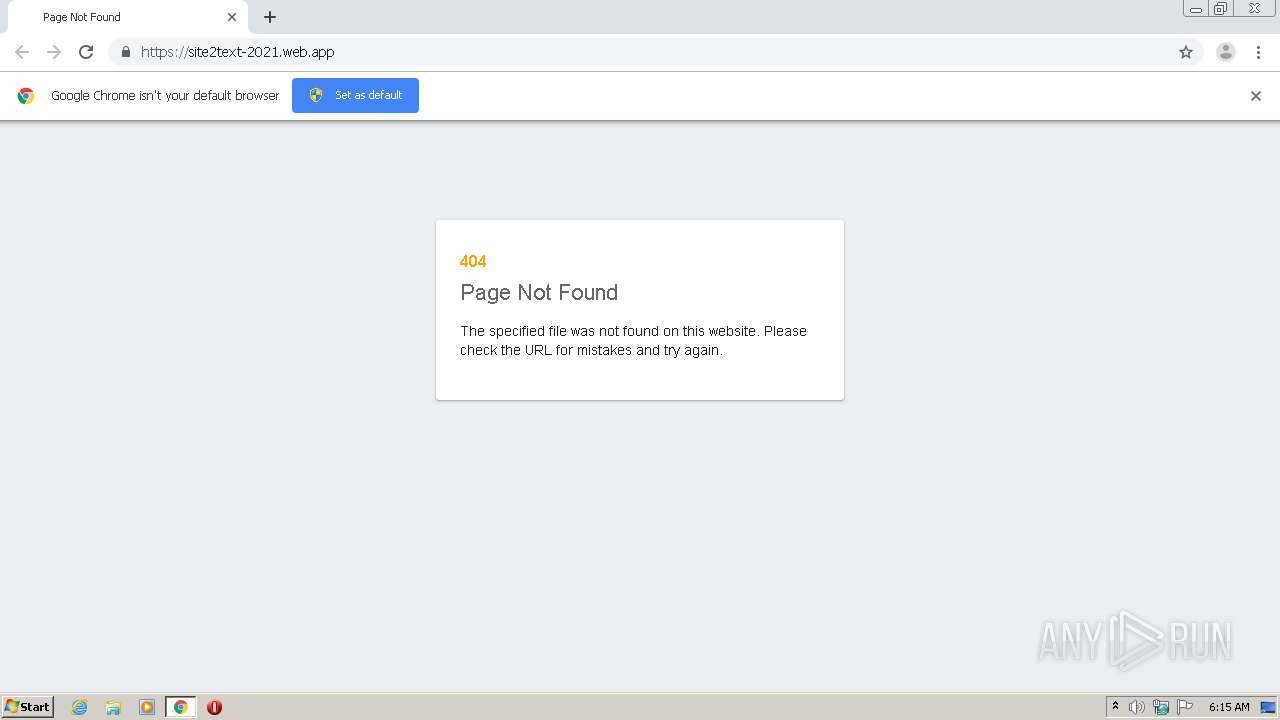Screen dimensions: 1280x720
Task: Reload the current page
Action: (x=86, y=52)
